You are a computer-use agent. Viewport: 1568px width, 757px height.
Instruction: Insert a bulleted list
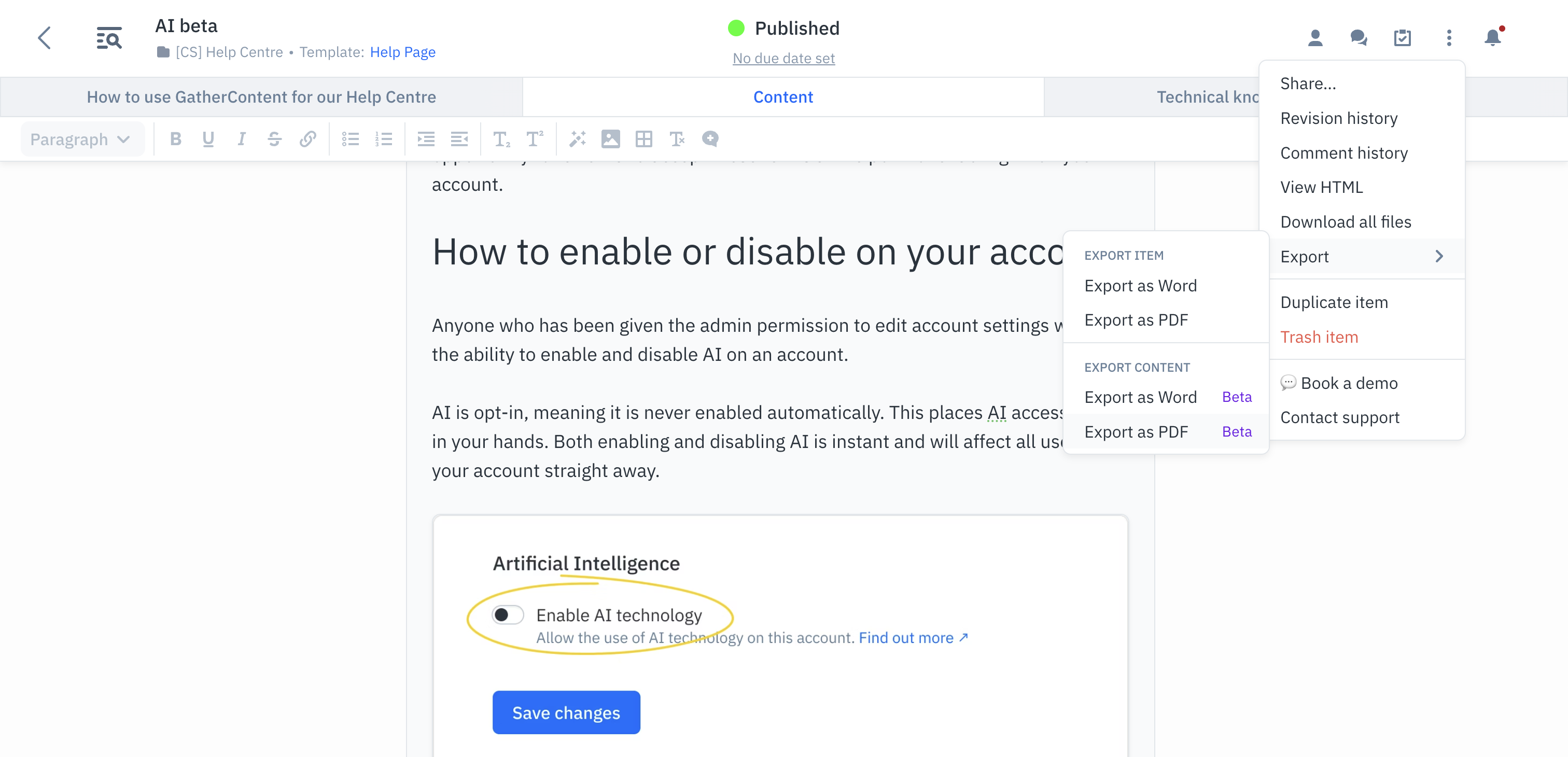(x=351, y=139)
